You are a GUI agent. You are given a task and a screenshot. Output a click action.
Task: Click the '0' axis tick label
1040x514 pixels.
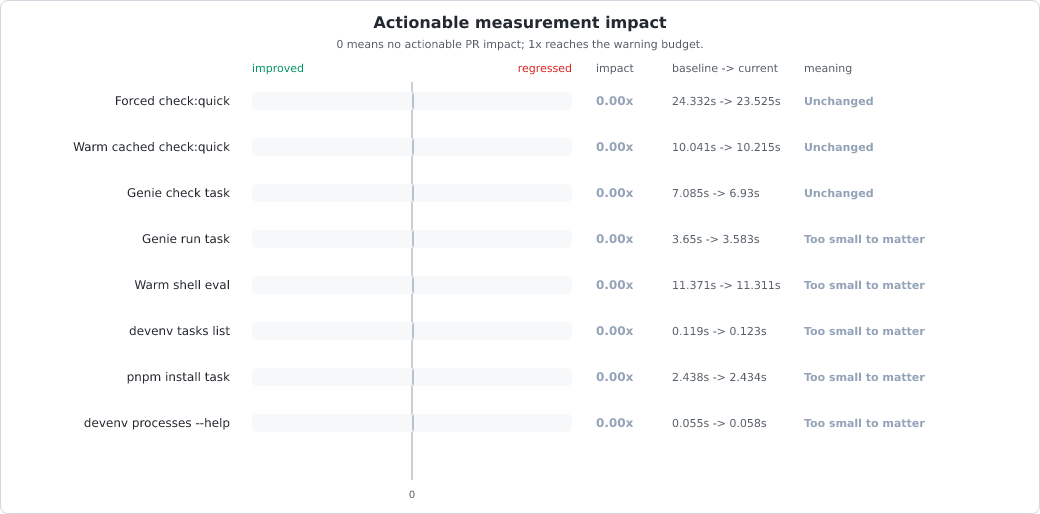click(412, 494)
